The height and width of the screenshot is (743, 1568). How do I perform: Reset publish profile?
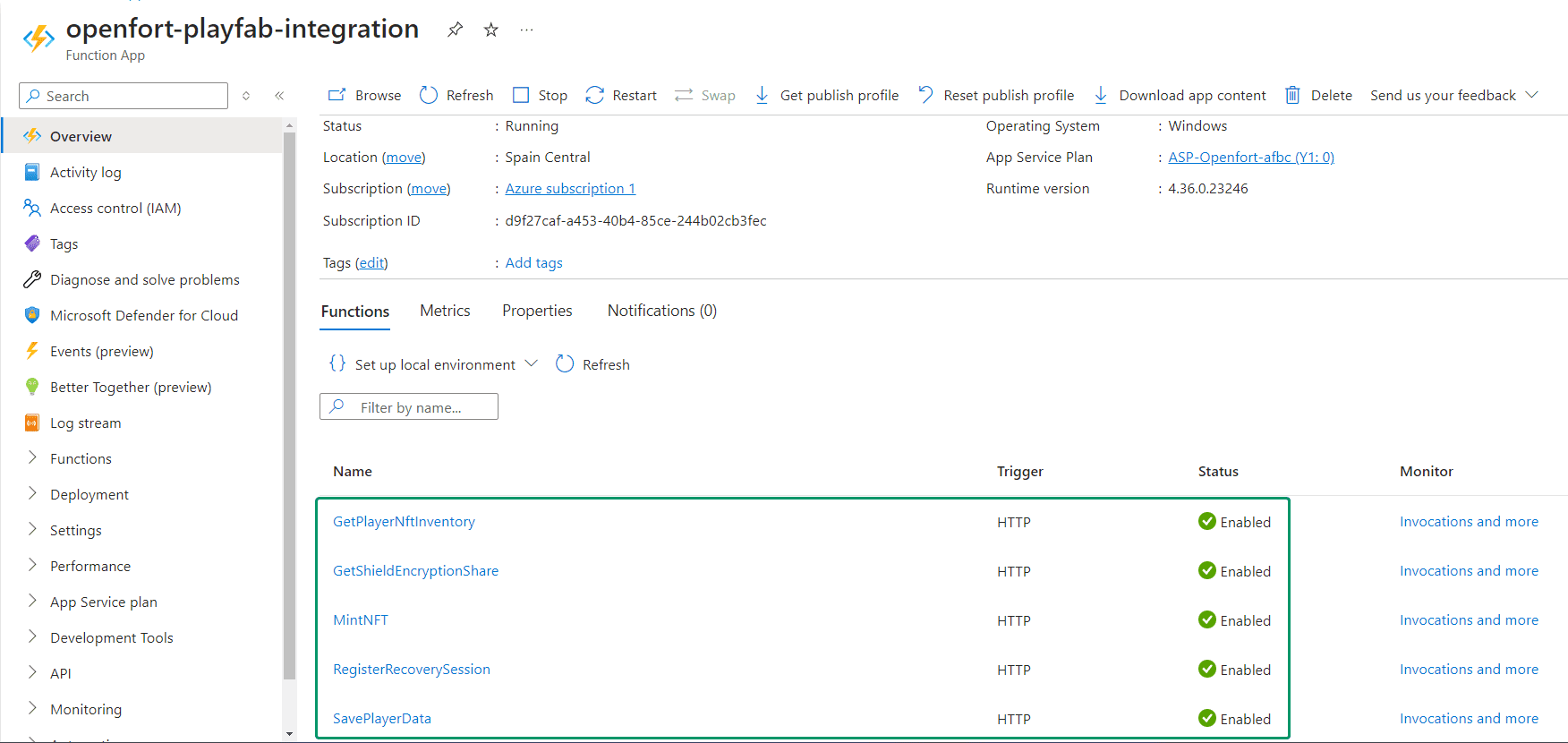(996, 95)
